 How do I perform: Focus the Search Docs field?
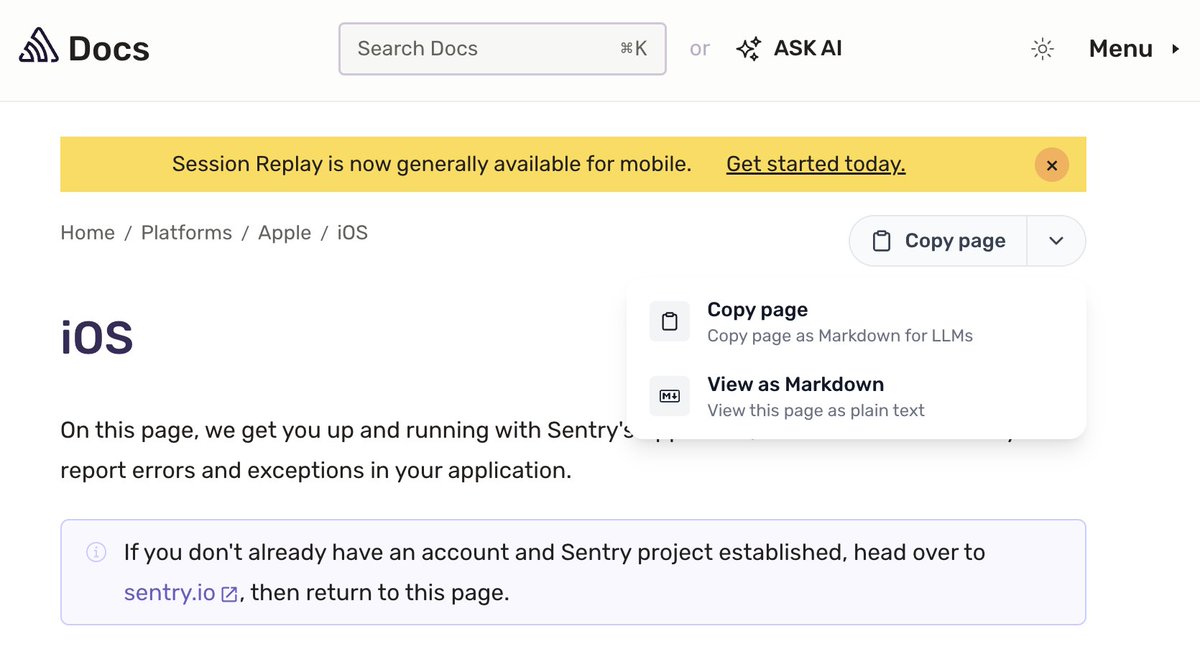click(x=502, y=48)
